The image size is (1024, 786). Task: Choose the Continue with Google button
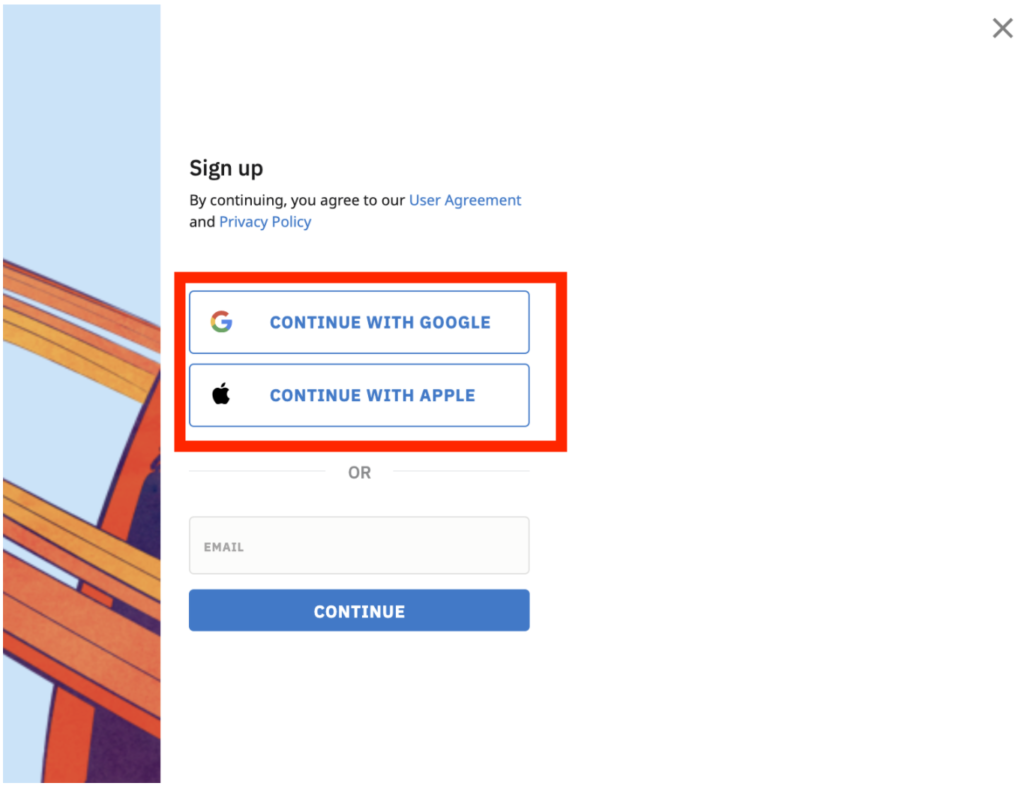[x=359, y=322]
